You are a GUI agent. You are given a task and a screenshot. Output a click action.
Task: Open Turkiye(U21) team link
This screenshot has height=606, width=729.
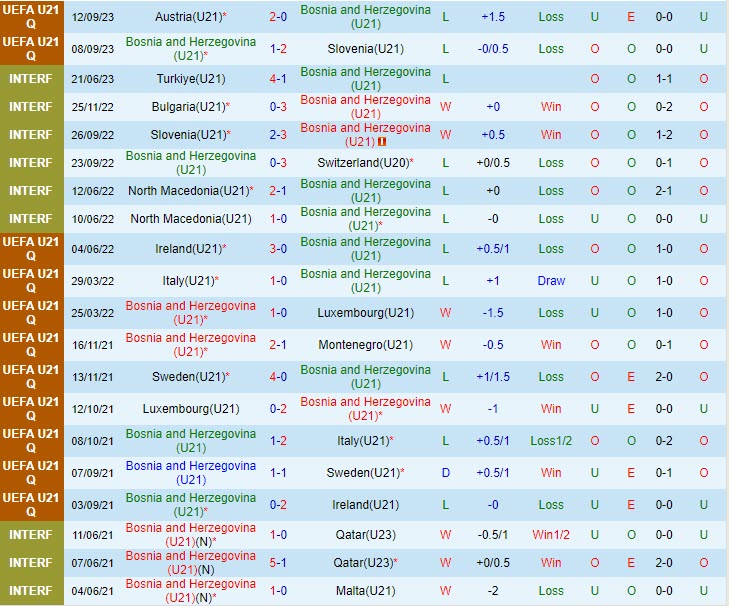191,79
